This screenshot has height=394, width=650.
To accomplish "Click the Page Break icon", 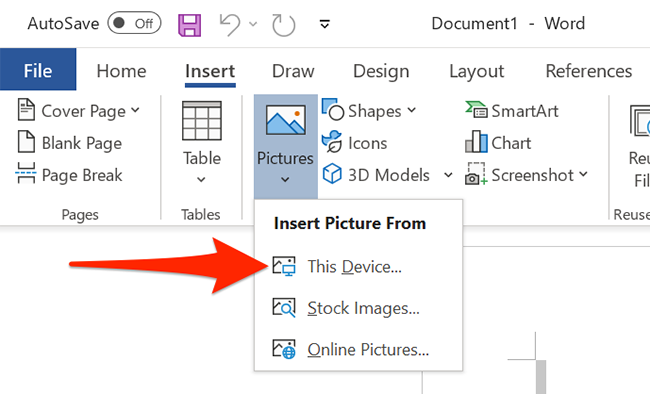I will tap(26, 173).
